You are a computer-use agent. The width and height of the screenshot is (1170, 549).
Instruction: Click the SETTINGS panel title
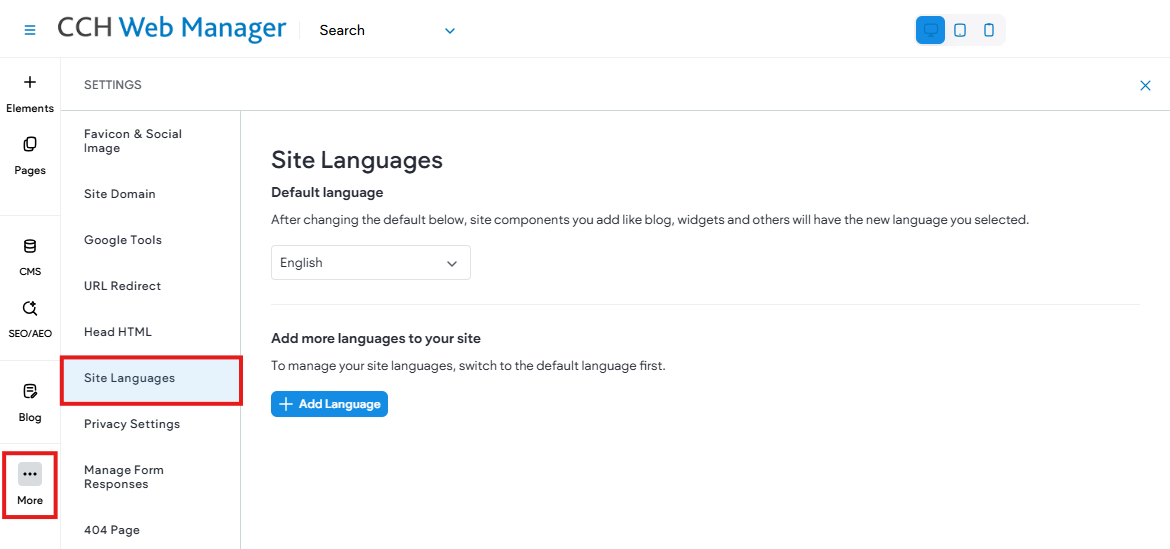[x=113, y=85]
